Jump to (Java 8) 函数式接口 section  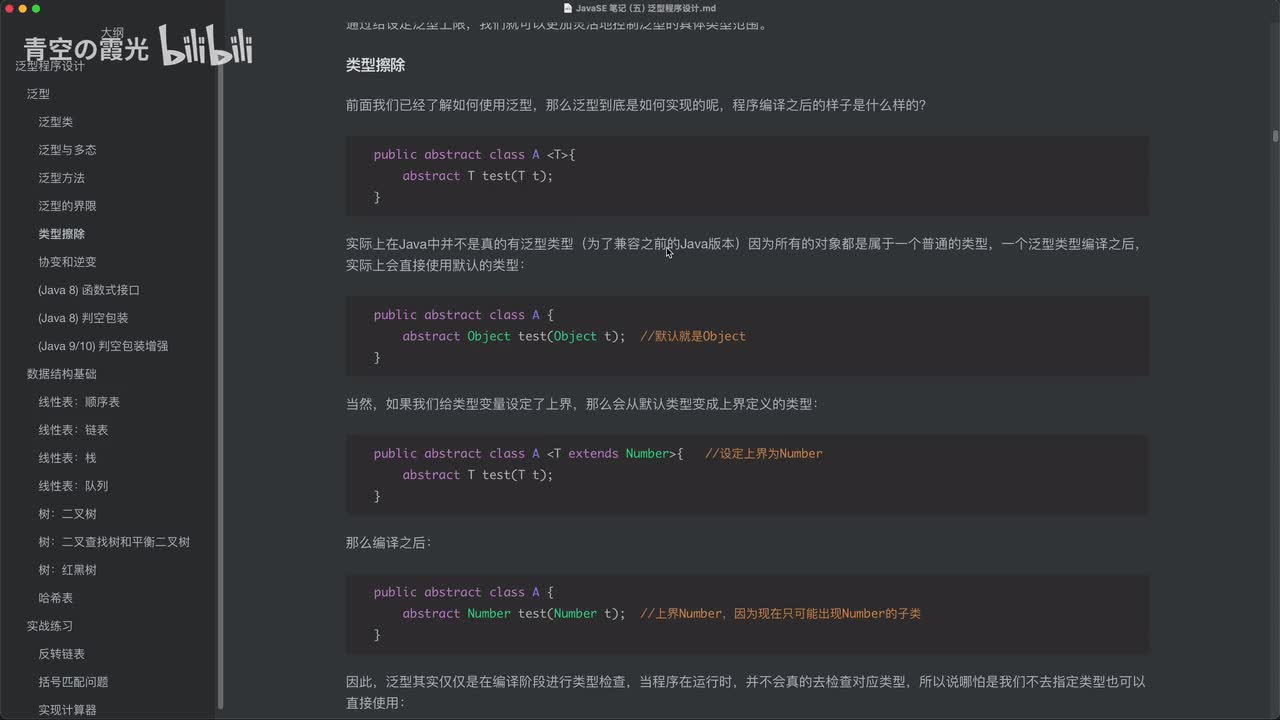pyautogui.click(x=89, y=290)
